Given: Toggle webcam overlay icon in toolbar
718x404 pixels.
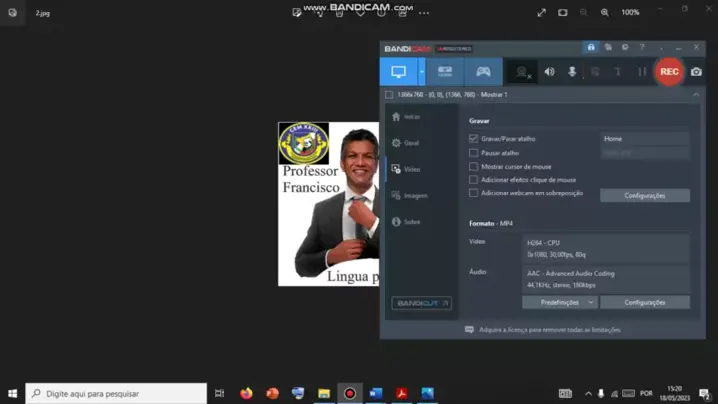Looking at the screenshot, I should click(522, 72).
